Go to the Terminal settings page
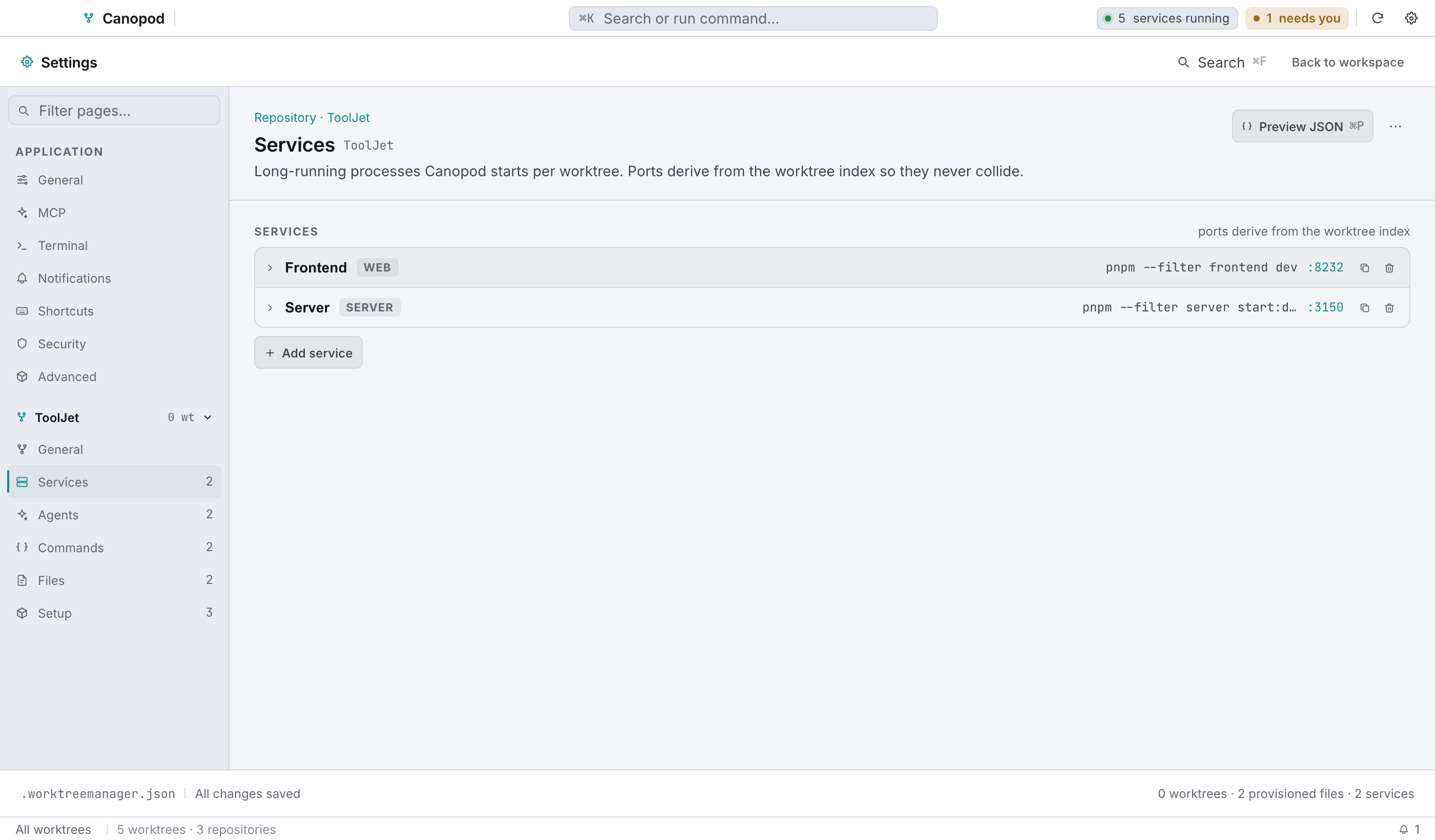 [114, 245]
